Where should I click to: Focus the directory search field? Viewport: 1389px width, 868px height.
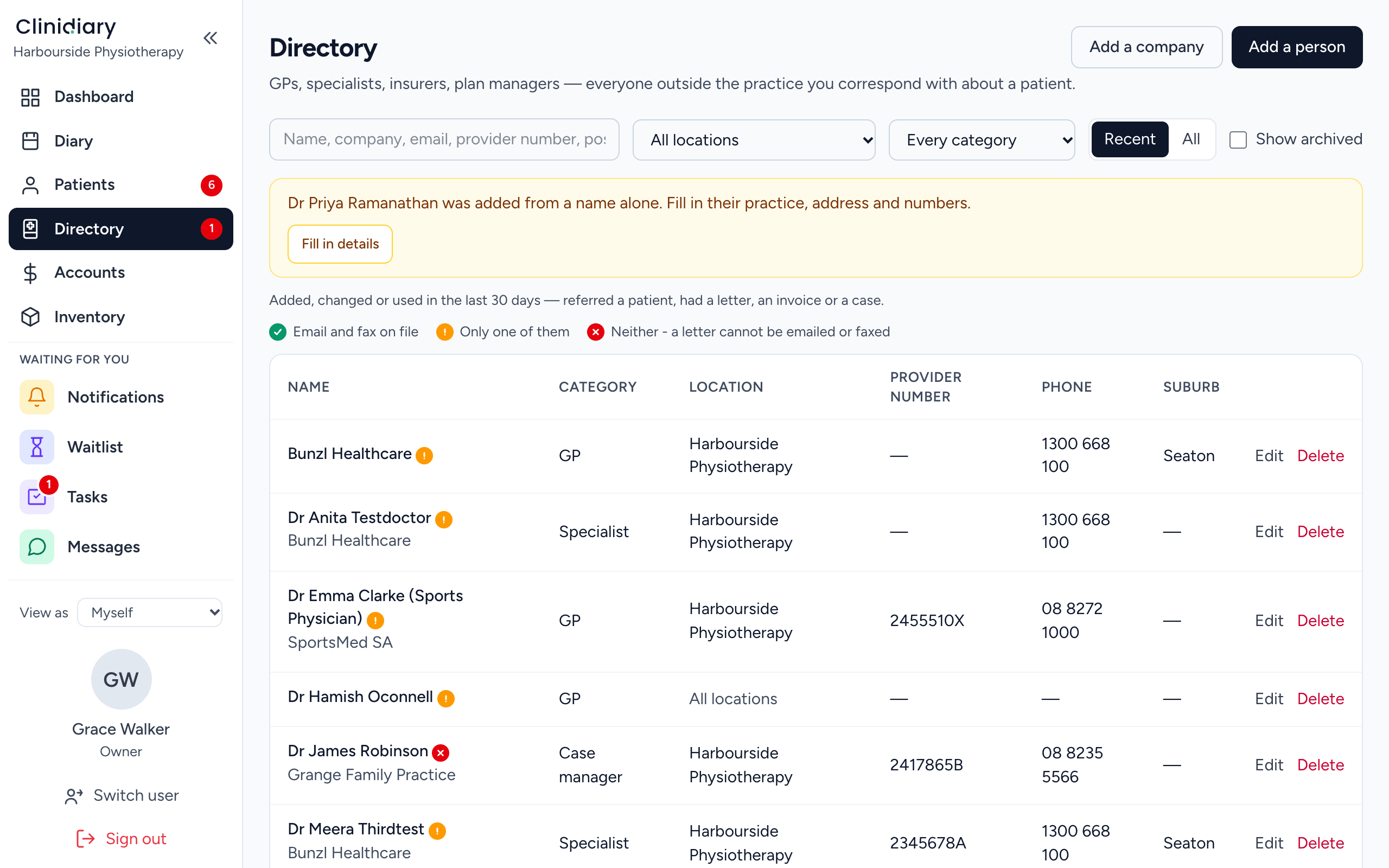tap(444, 139)
